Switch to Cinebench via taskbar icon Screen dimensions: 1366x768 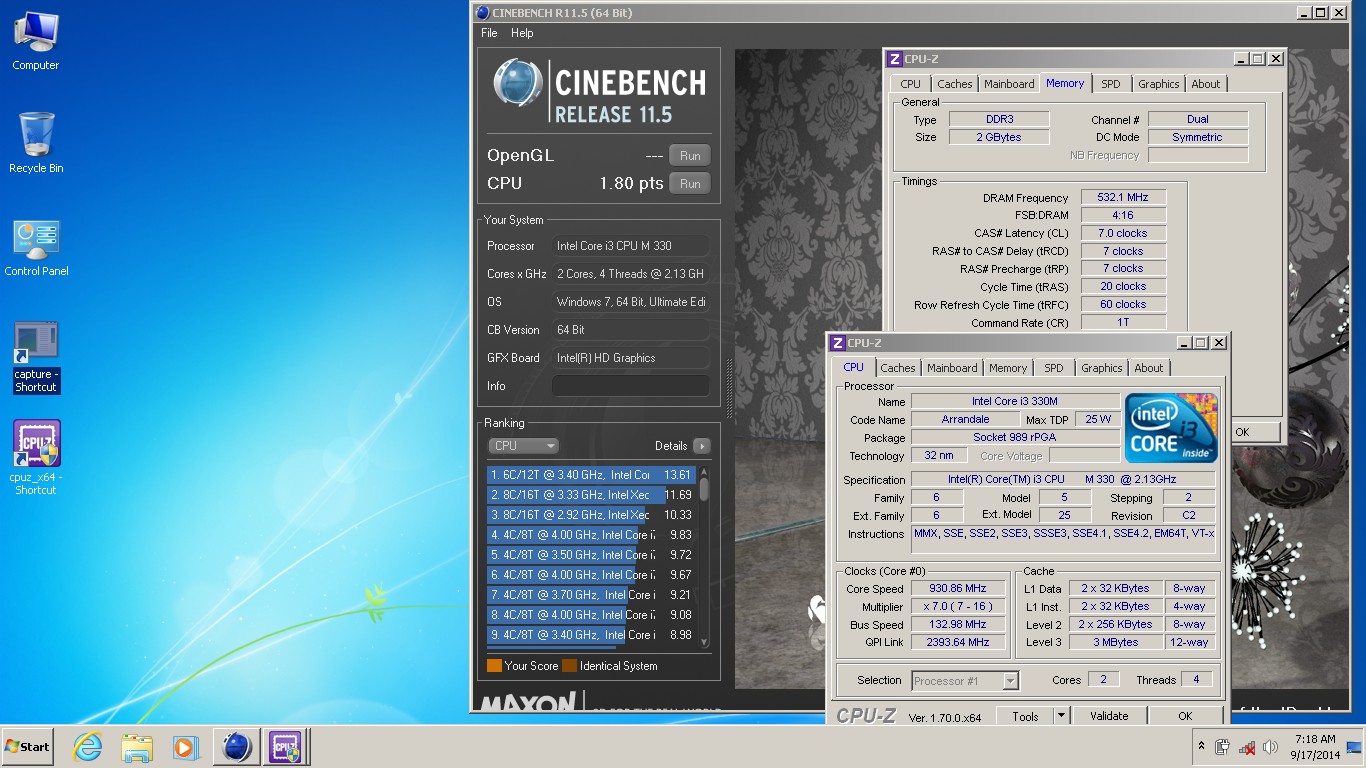click(236, 747)
